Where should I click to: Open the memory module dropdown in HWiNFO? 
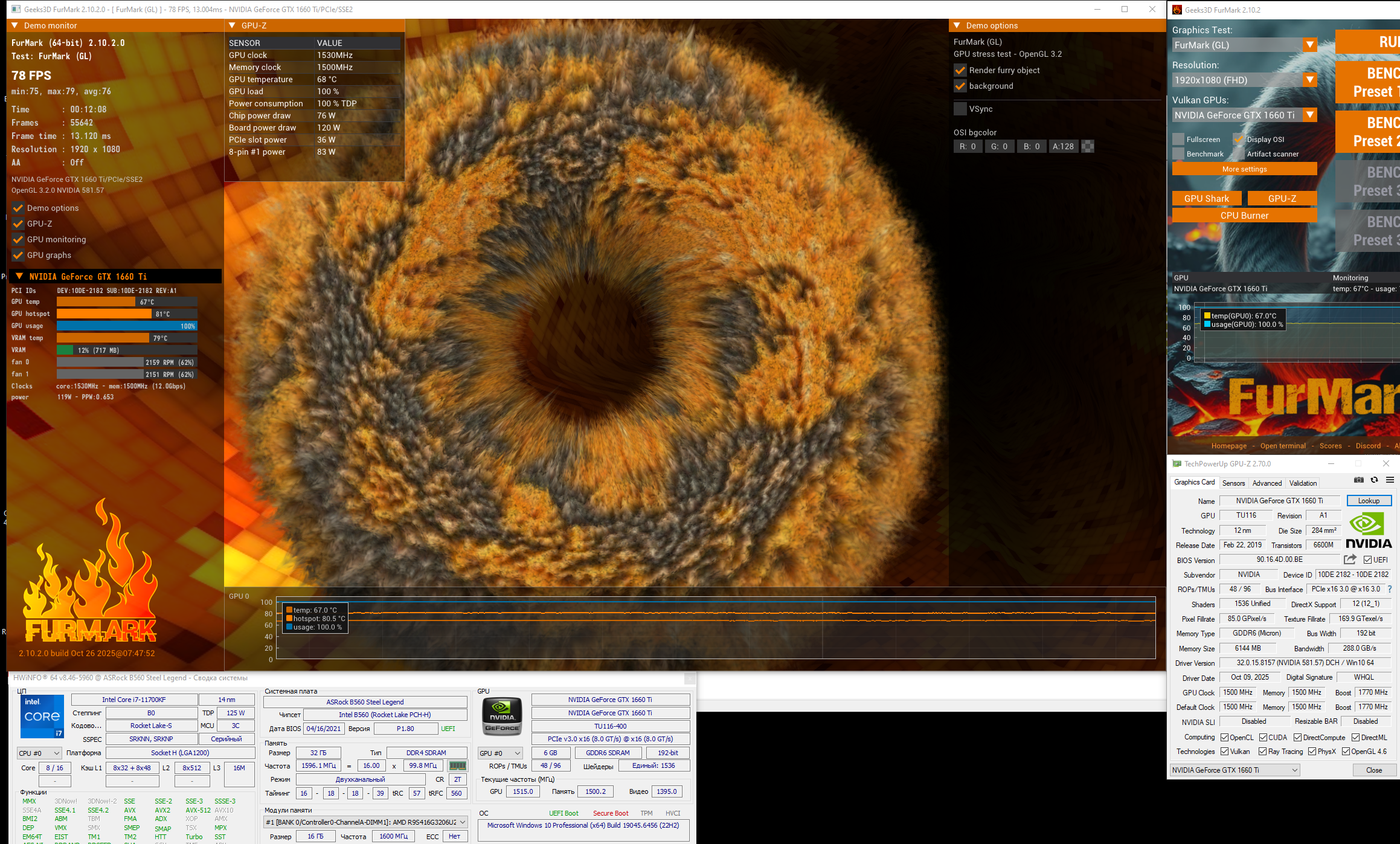[366, 822]
